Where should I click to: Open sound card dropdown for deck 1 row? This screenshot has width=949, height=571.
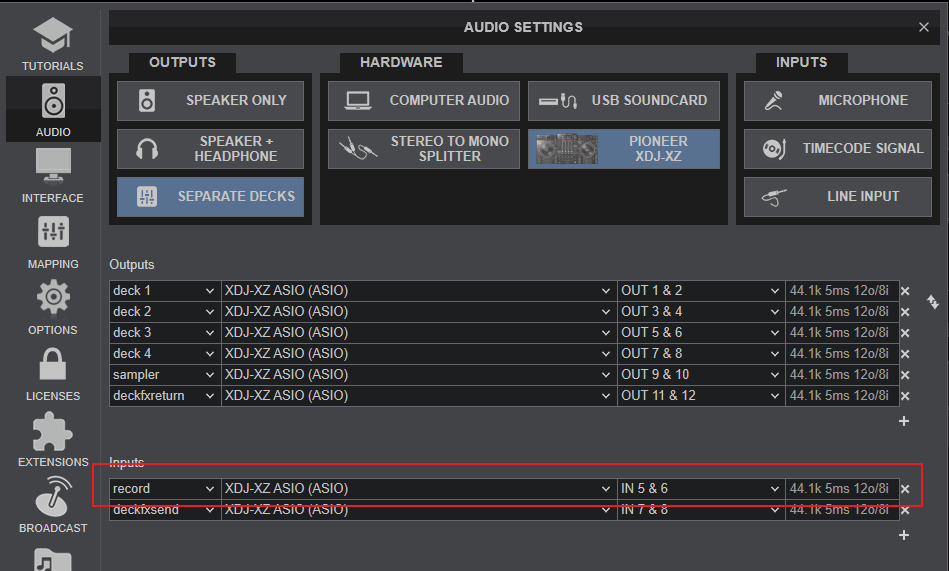(x=419, y=291)
